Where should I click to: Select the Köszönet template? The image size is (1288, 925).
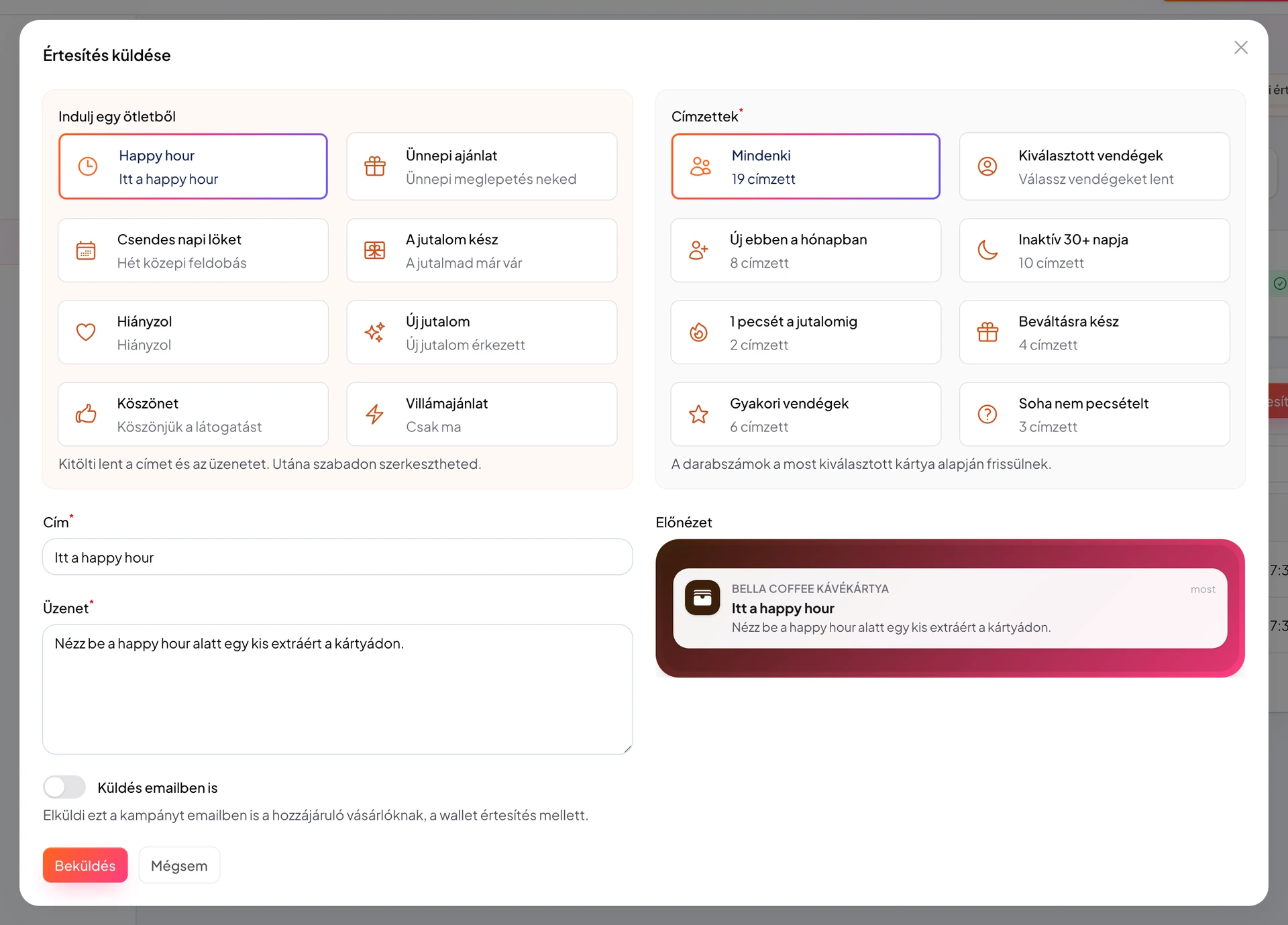[193, 414]
